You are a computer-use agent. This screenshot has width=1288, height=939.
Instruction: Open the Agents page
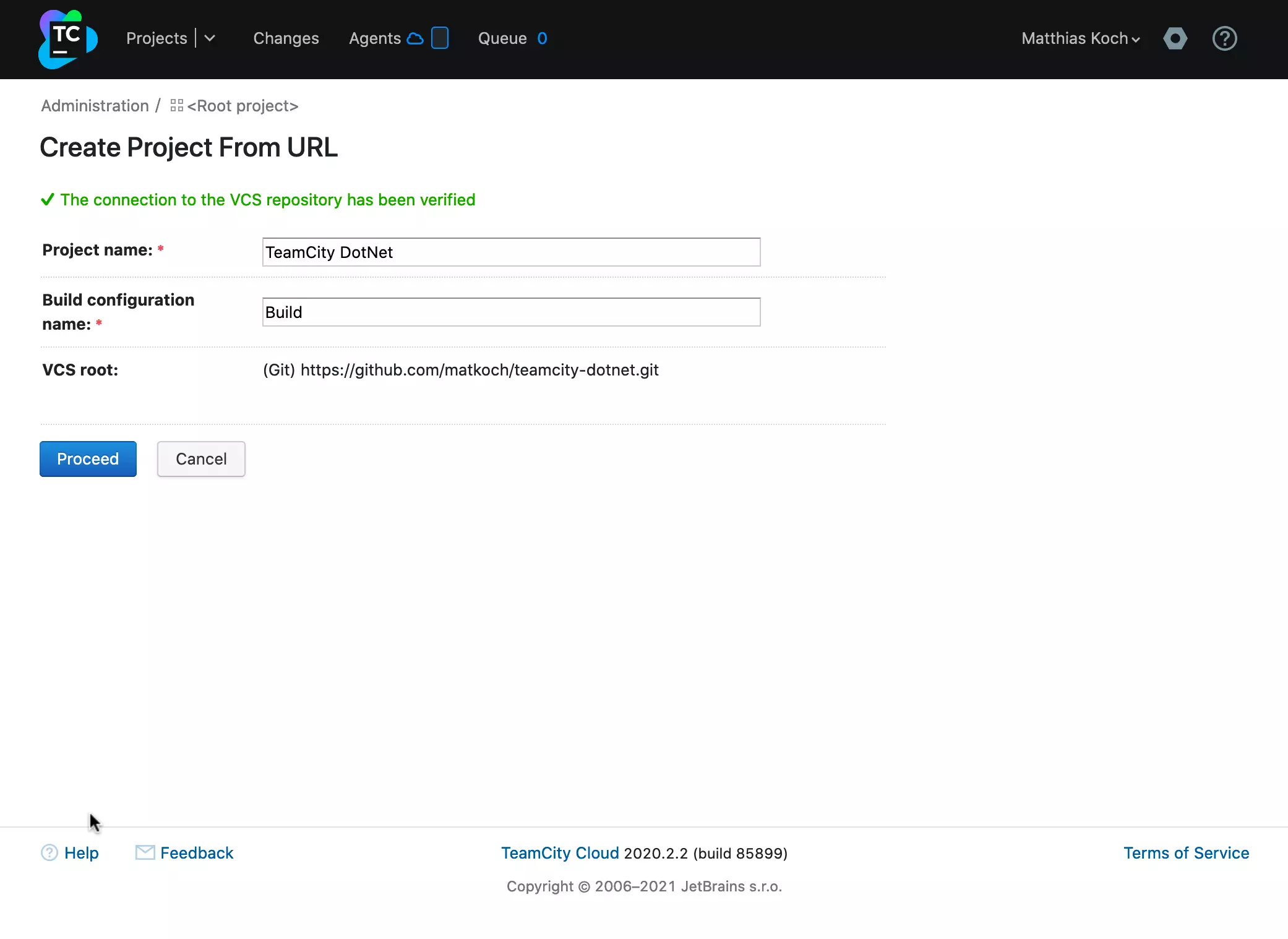(374, 38)
